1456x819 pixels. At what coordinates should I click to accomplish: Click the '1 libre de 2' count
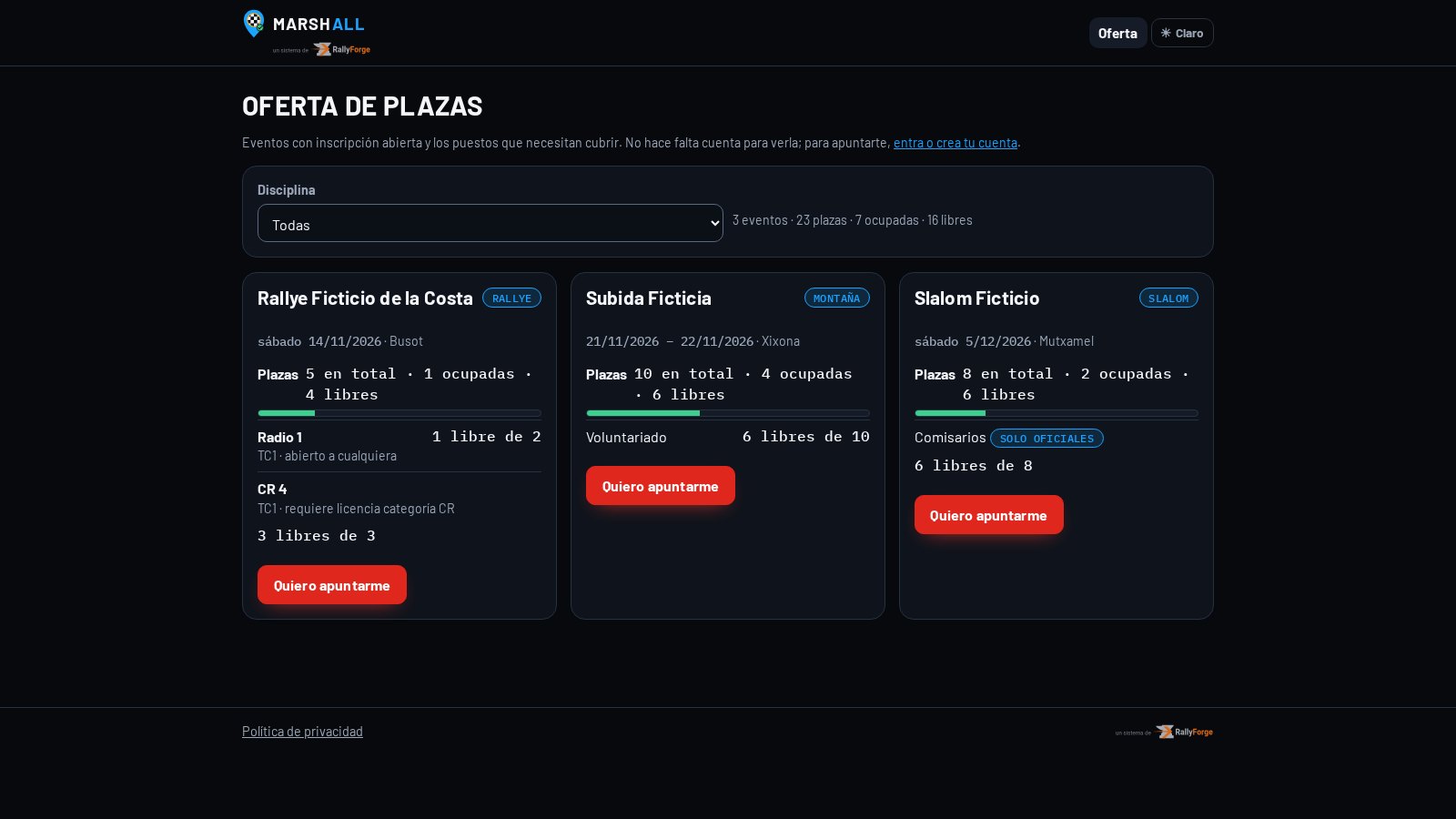click(x=487, y=437)
